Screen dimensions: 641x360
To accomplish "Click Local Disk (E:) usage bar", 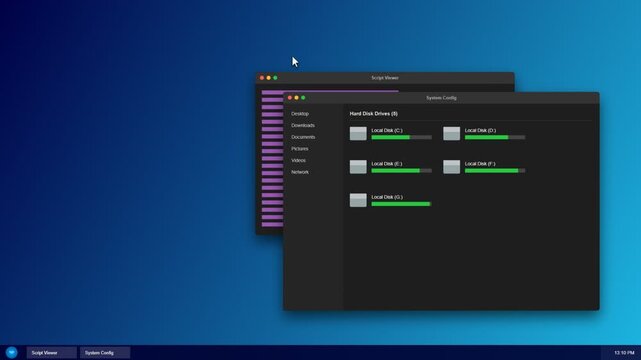I will pyautogui.click(x=401, y=170).
